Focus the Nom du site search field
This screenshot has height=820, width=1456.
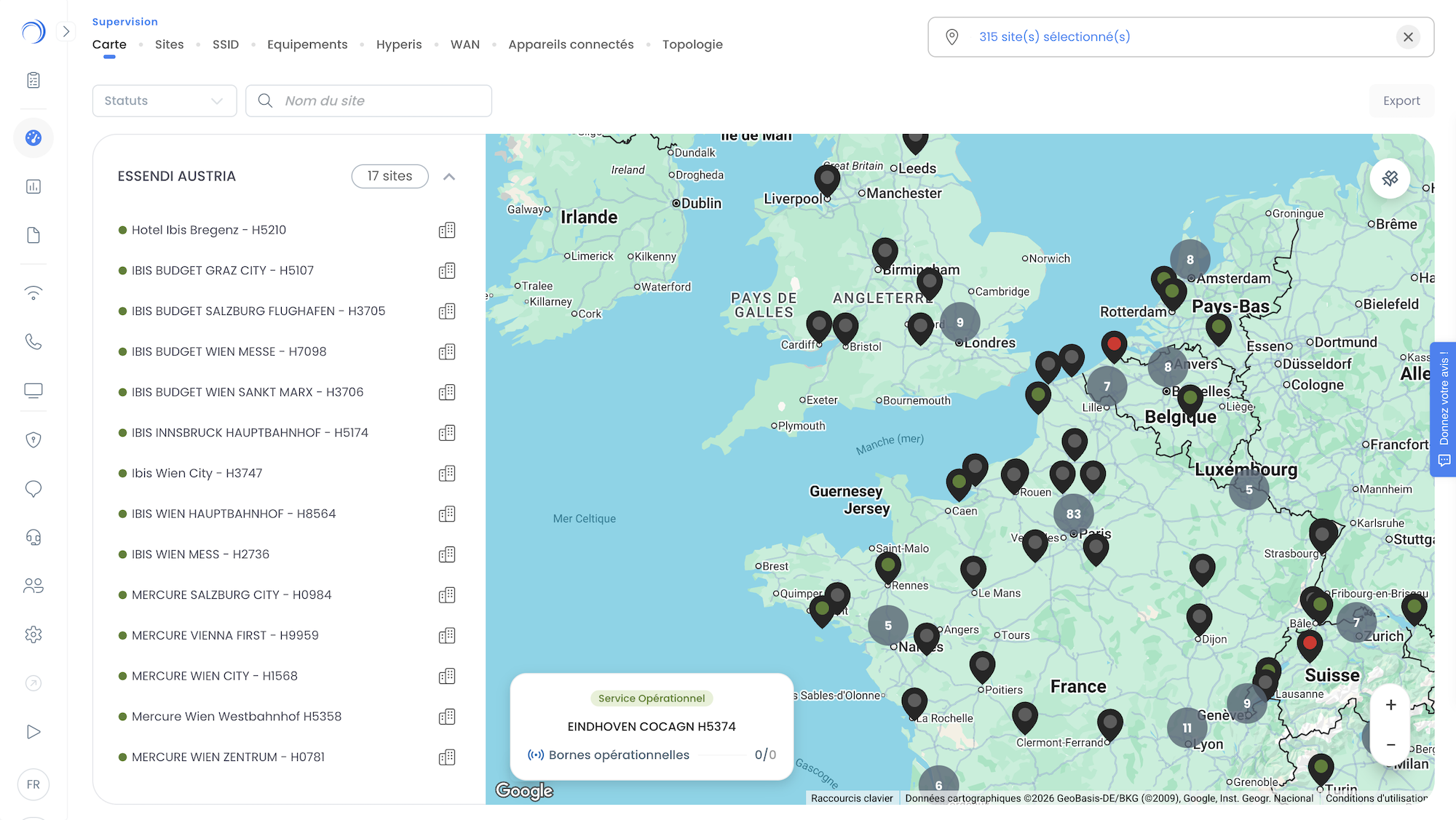[x=368, y=100]
